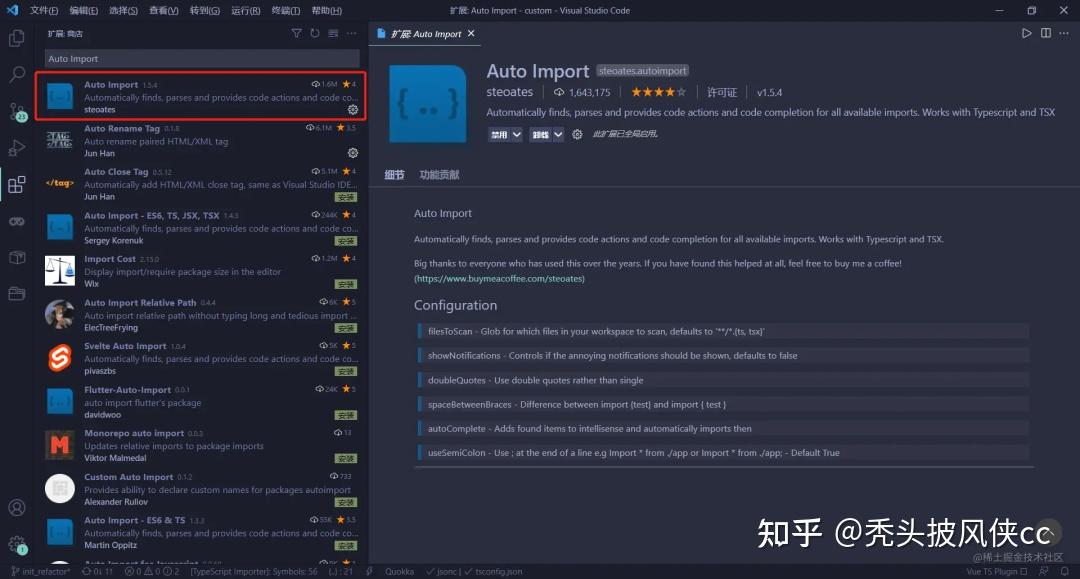
Task: Open the package box view in activity bar
Action: coord(17,257)
